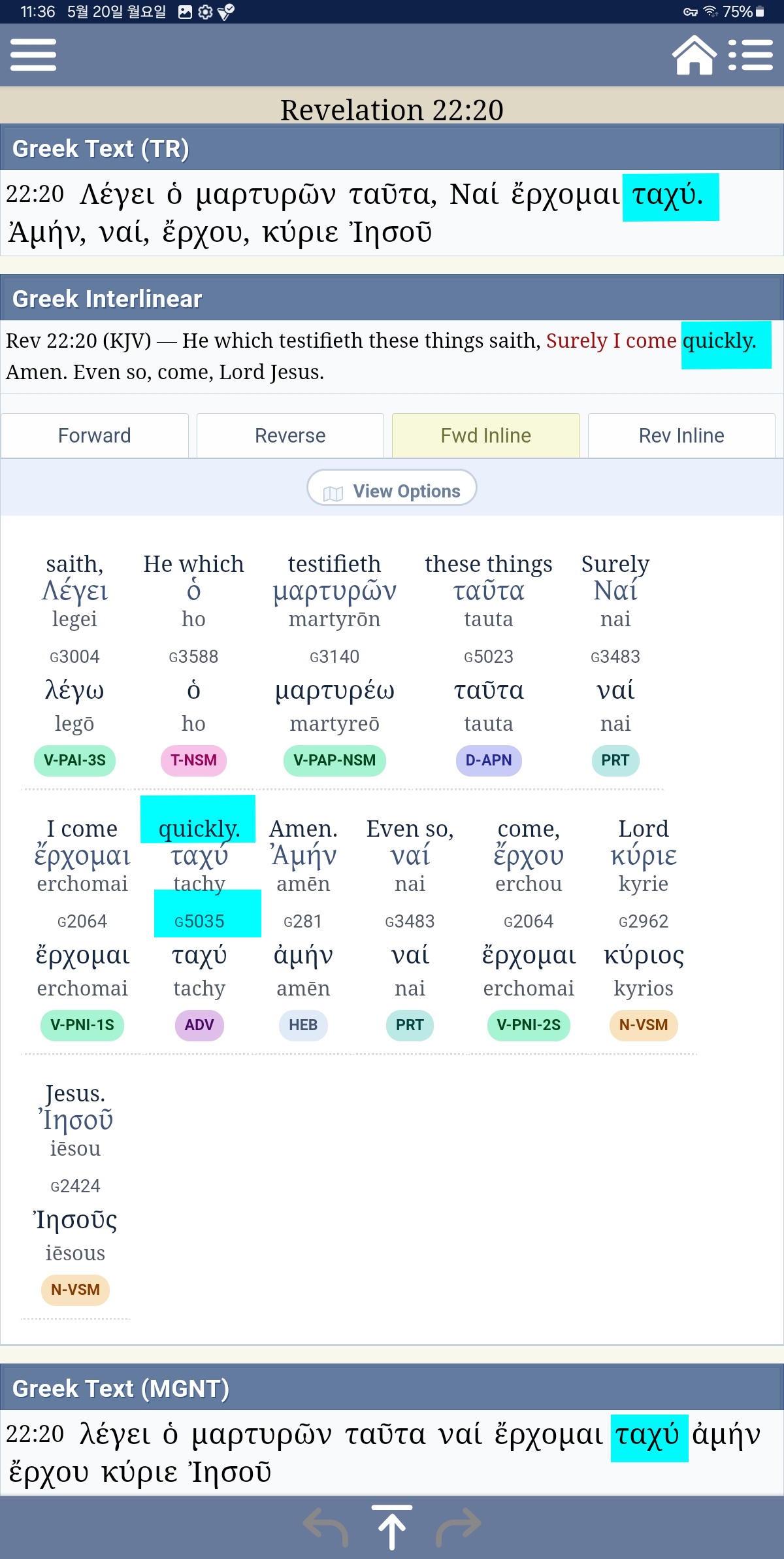Tap the root word ἀμήν
The width and height of the screenshot is (784, 1559).
click(303, 955)
